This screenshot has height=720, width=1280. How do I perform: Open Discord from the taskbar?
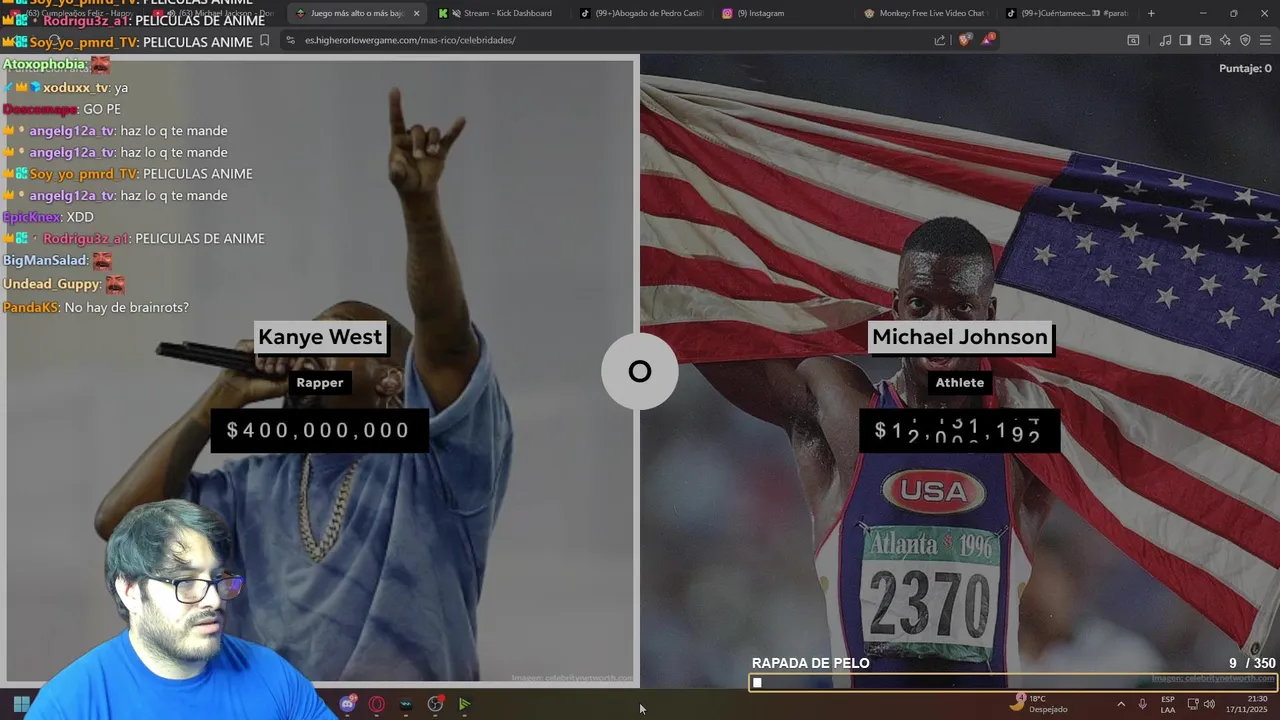coord(347,704)
